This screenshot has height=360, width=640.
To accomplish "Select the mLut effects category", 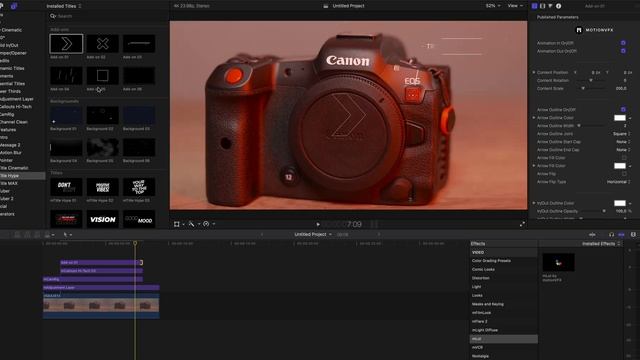I will [x=503, y=339].
